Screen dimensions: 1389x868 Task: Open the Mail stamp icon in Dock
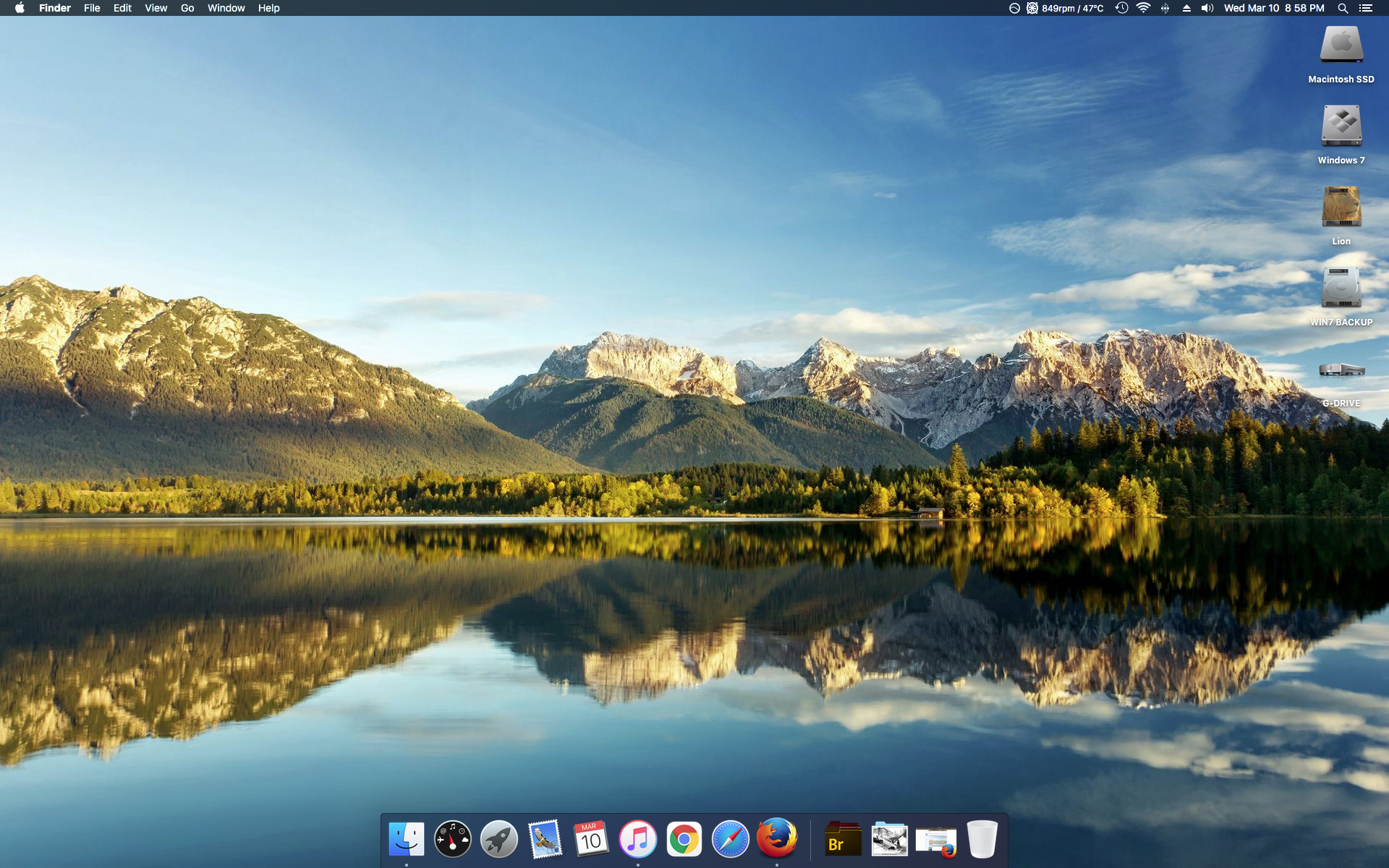click(545, 839)
